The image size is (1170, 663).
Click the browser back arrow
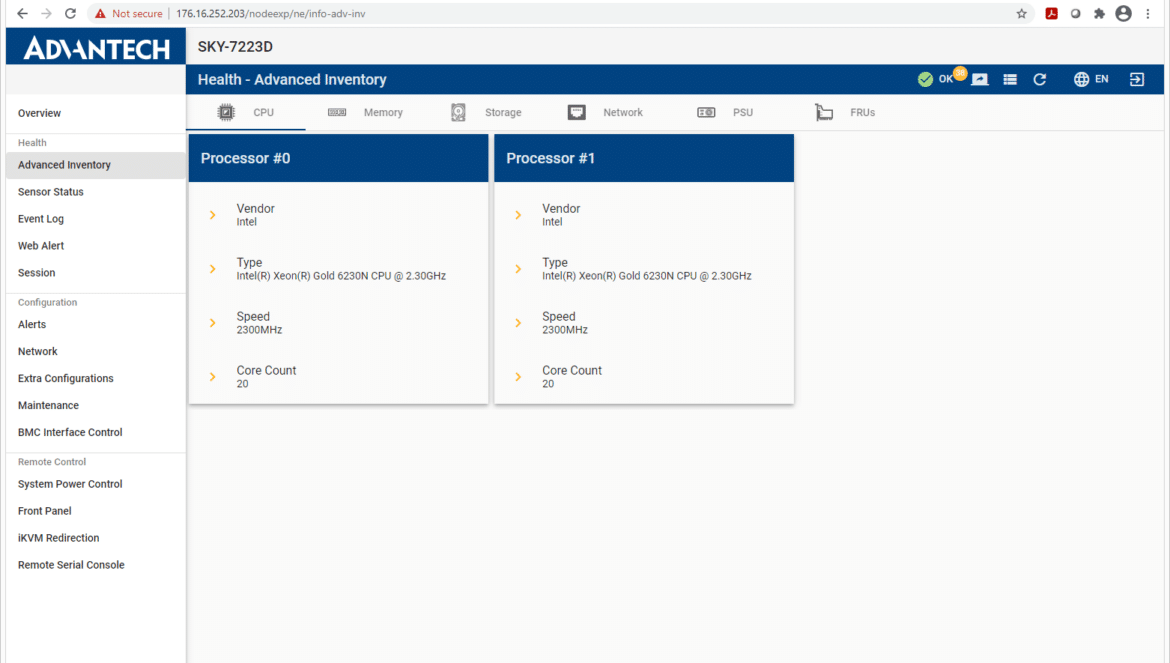click(x=22, y=13)
